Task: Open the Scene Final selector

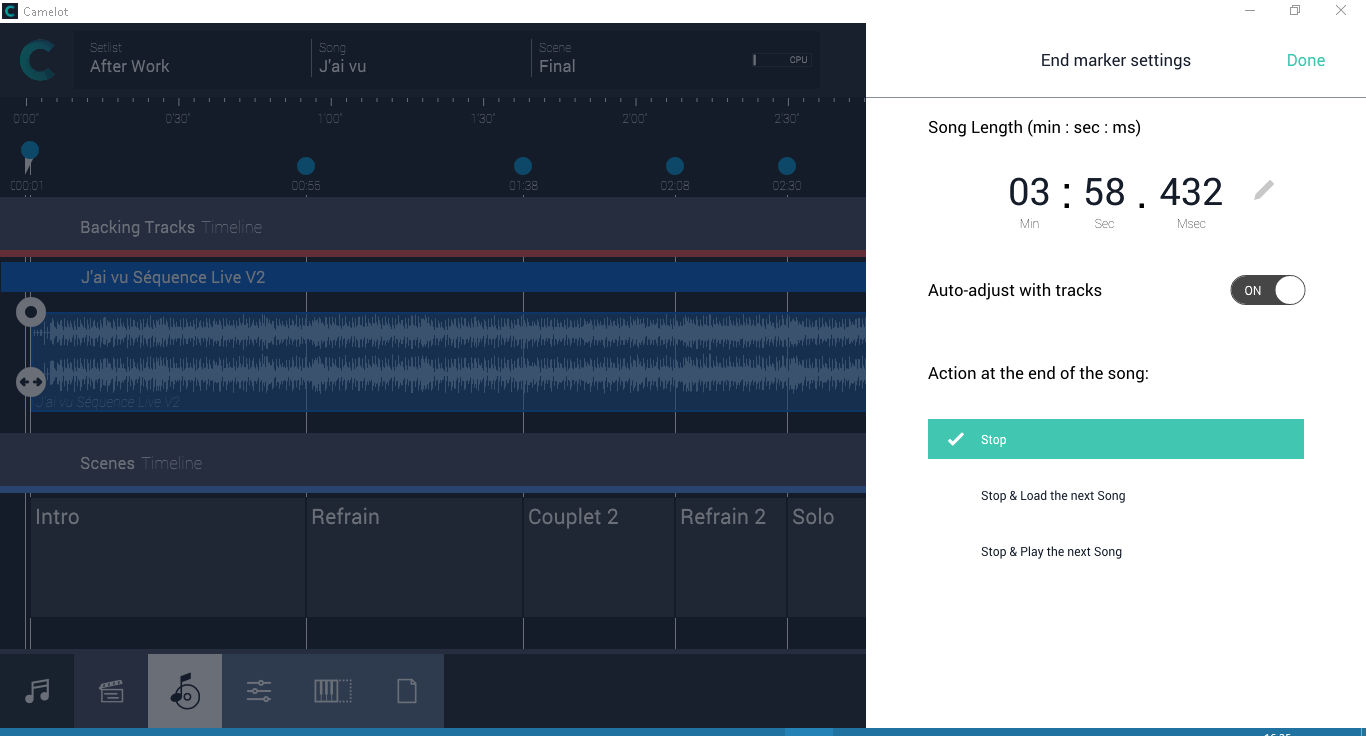Action: coord(640,58)
